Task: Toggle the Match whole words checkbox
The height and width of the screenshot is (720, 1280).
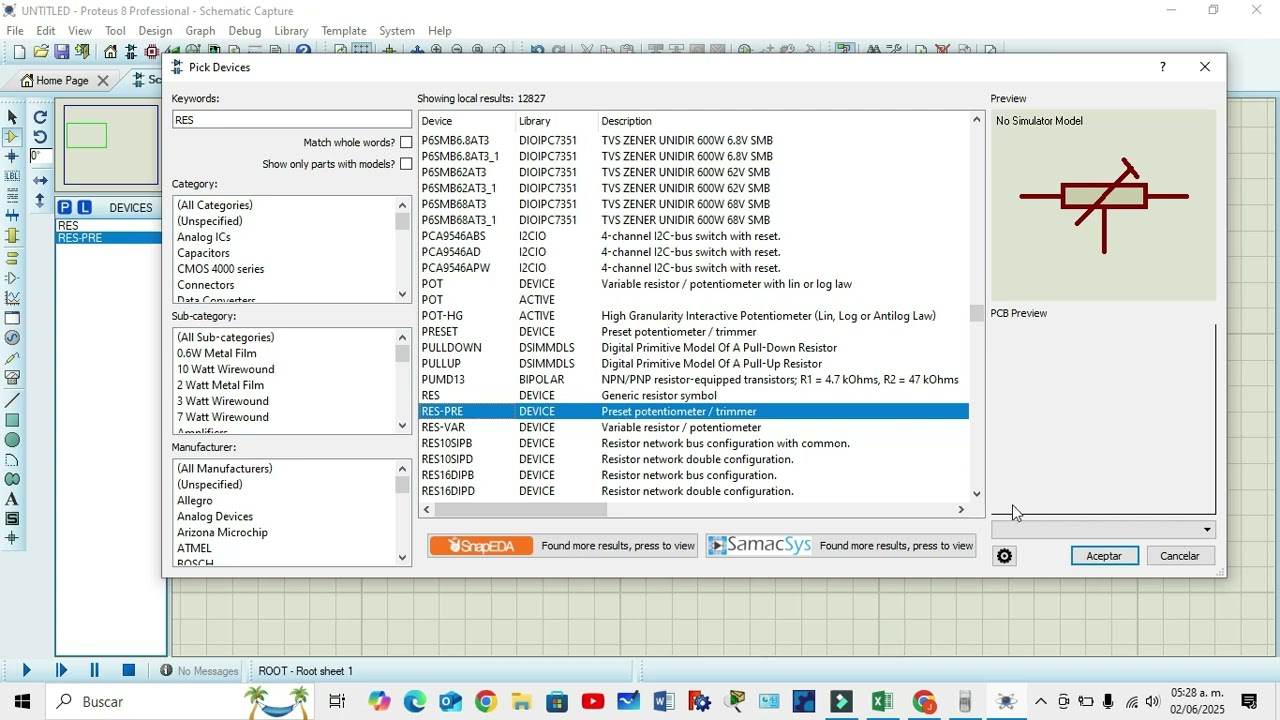Action: click(x=406, y=143)
